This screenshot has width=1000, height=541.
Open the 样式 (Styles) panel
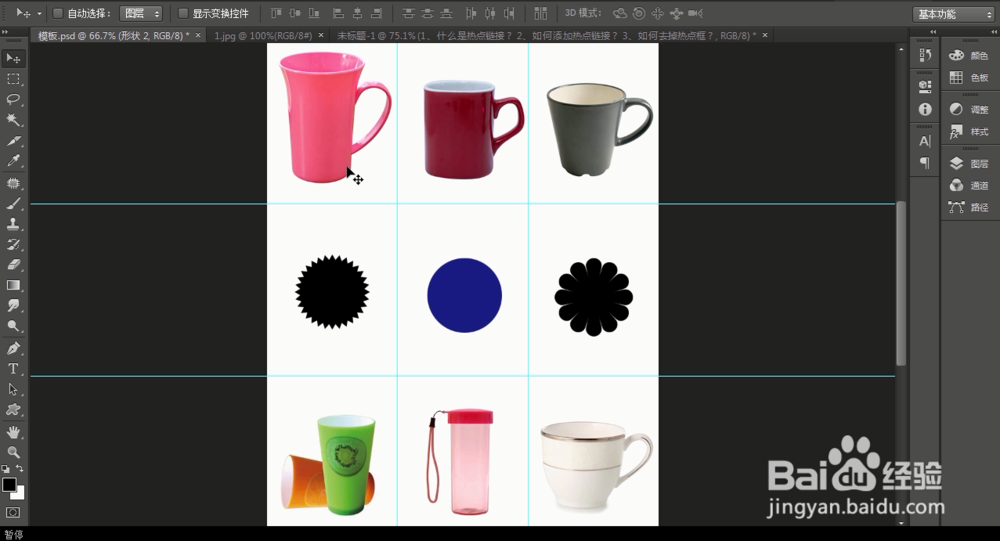click(969, 132)
